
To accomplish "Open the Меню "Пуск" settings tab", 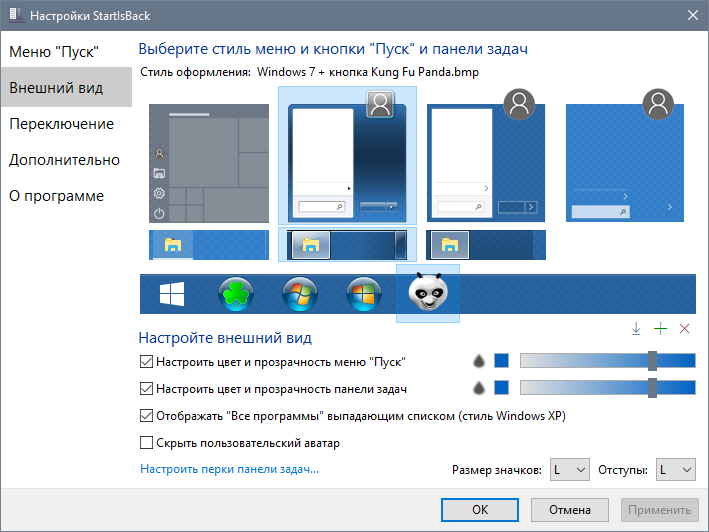I will point(54,51).
